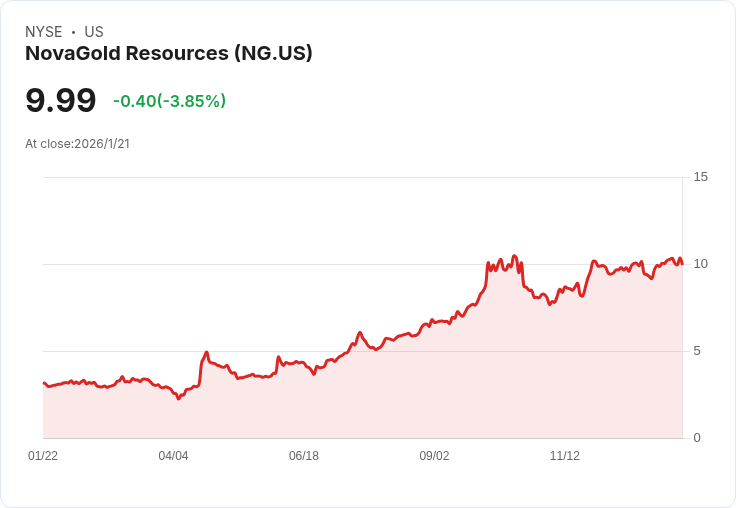This screenshot has height=508, width=736.
Task: Click the 09/02 date axis label
Action: [x=434, y=456]
